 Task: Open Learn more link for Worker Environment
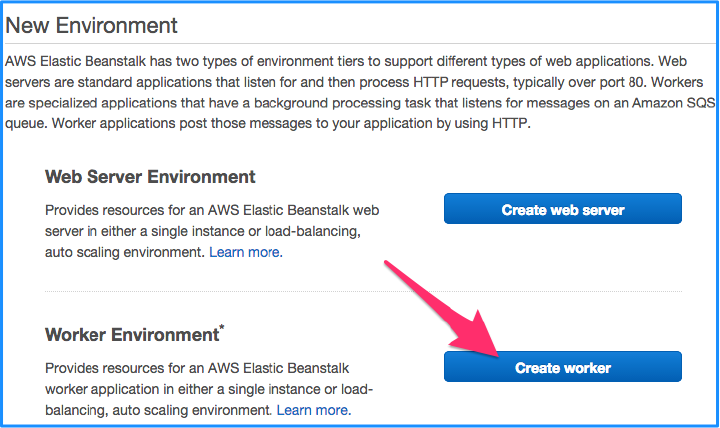click(x=314, y=410)
